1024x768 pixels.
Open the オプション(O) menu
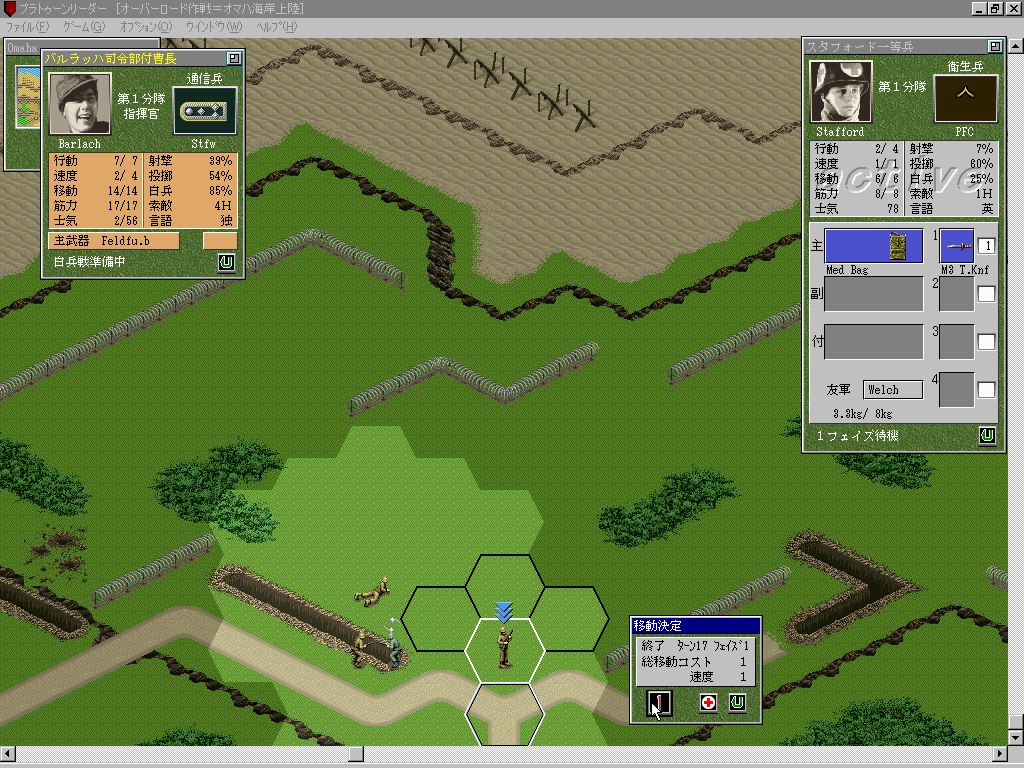coord(146,27)
